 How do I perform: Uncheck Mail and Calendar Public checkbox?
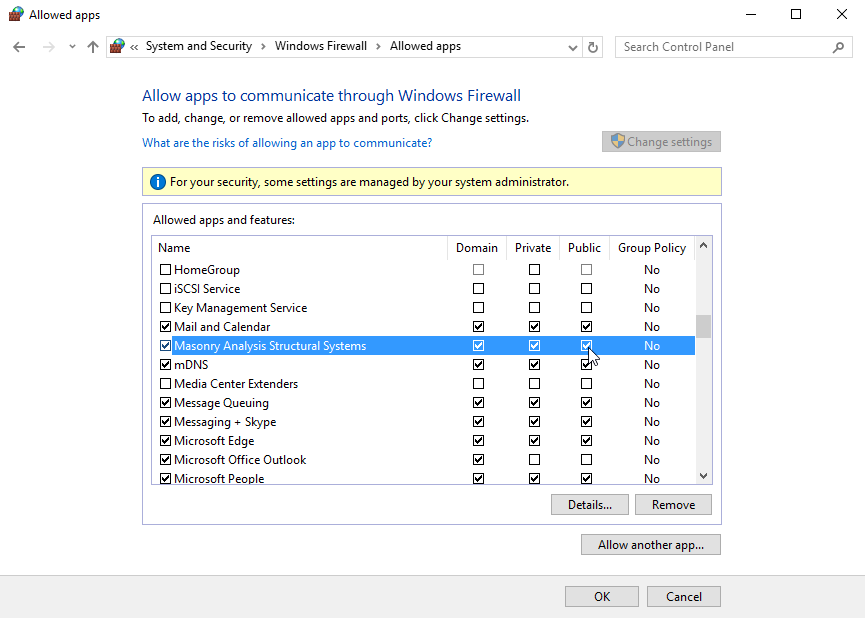click(586, 327)
